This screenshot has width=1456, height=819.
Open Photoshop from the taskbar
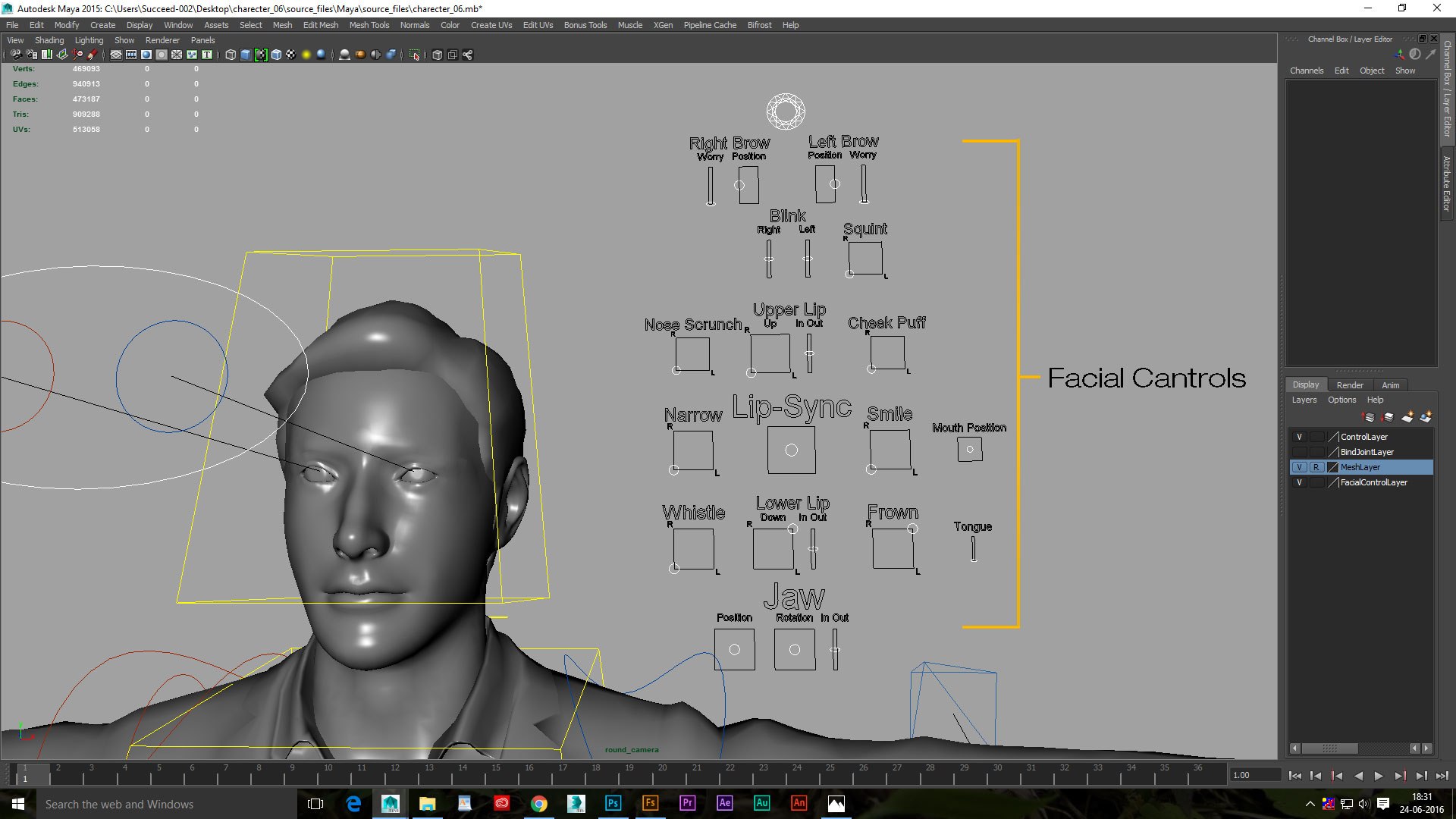point(613,803)
